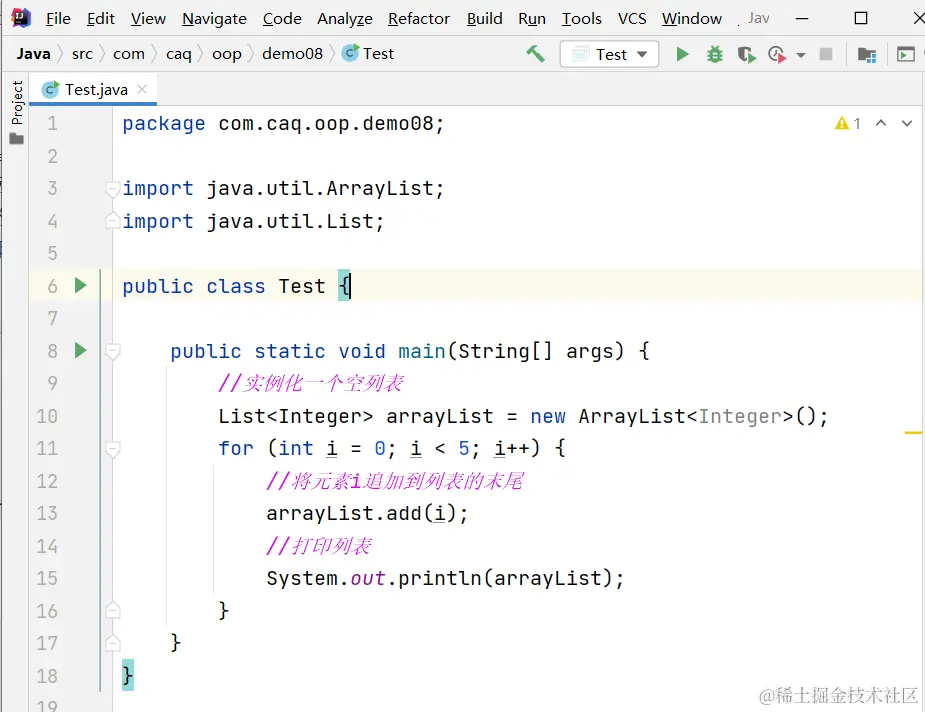Click the package statement on line 1
Image resolution: width=925 pixels, height=712 pixels.
(x=283, y=124)
